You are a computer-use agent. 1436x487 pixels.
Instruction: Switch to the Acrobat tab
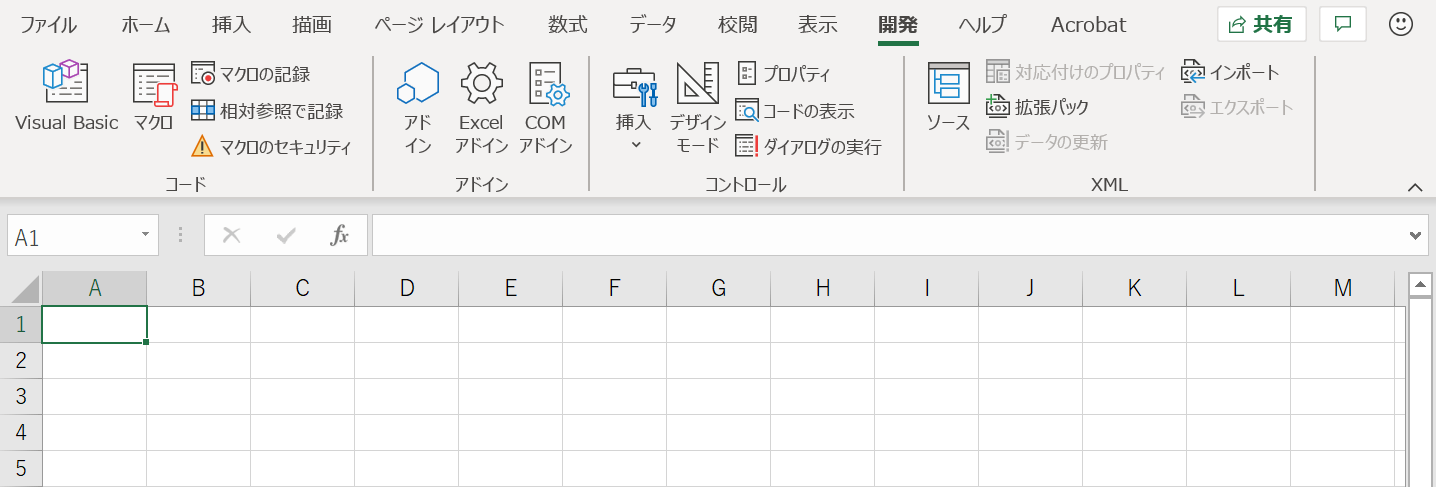click(x=1088, y=25)
